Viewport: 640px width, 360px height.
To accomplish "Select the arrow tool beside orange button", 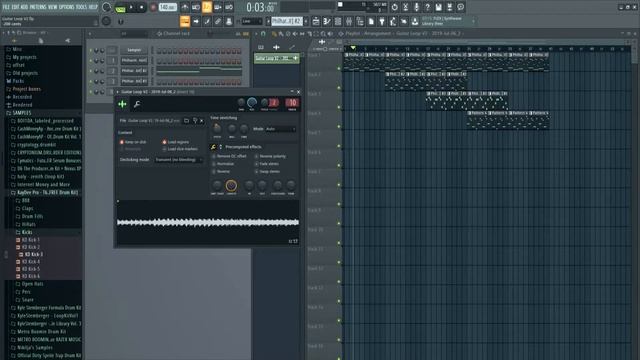I will point(196,21).
